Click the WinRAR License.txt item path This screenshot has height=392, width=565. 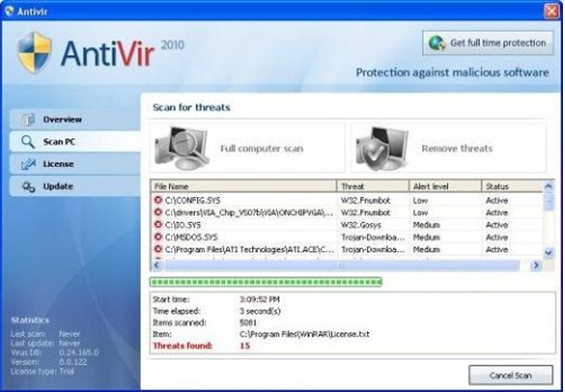304,334
